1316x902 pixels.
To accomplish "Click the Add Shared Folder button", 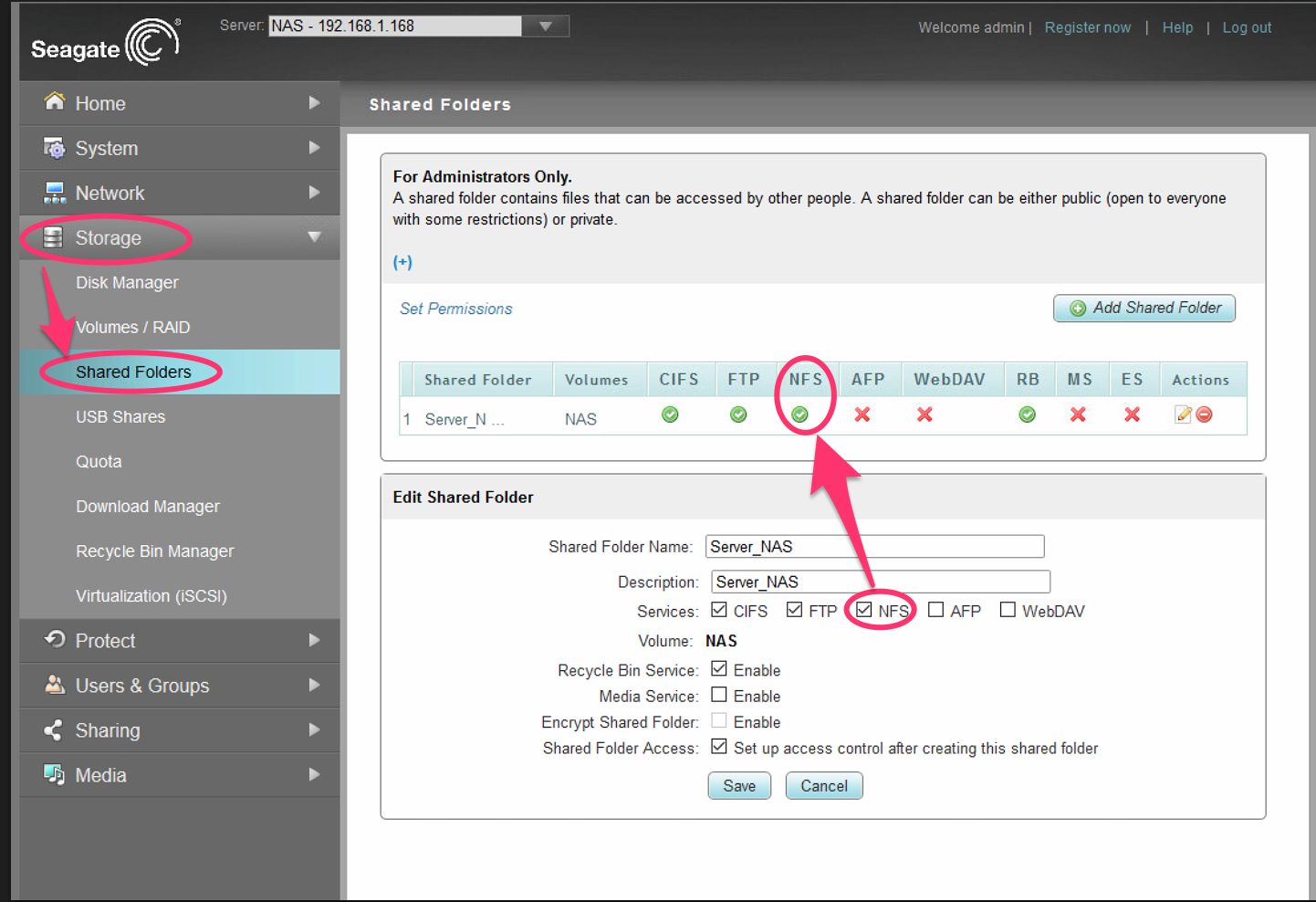I will 1144,309.
